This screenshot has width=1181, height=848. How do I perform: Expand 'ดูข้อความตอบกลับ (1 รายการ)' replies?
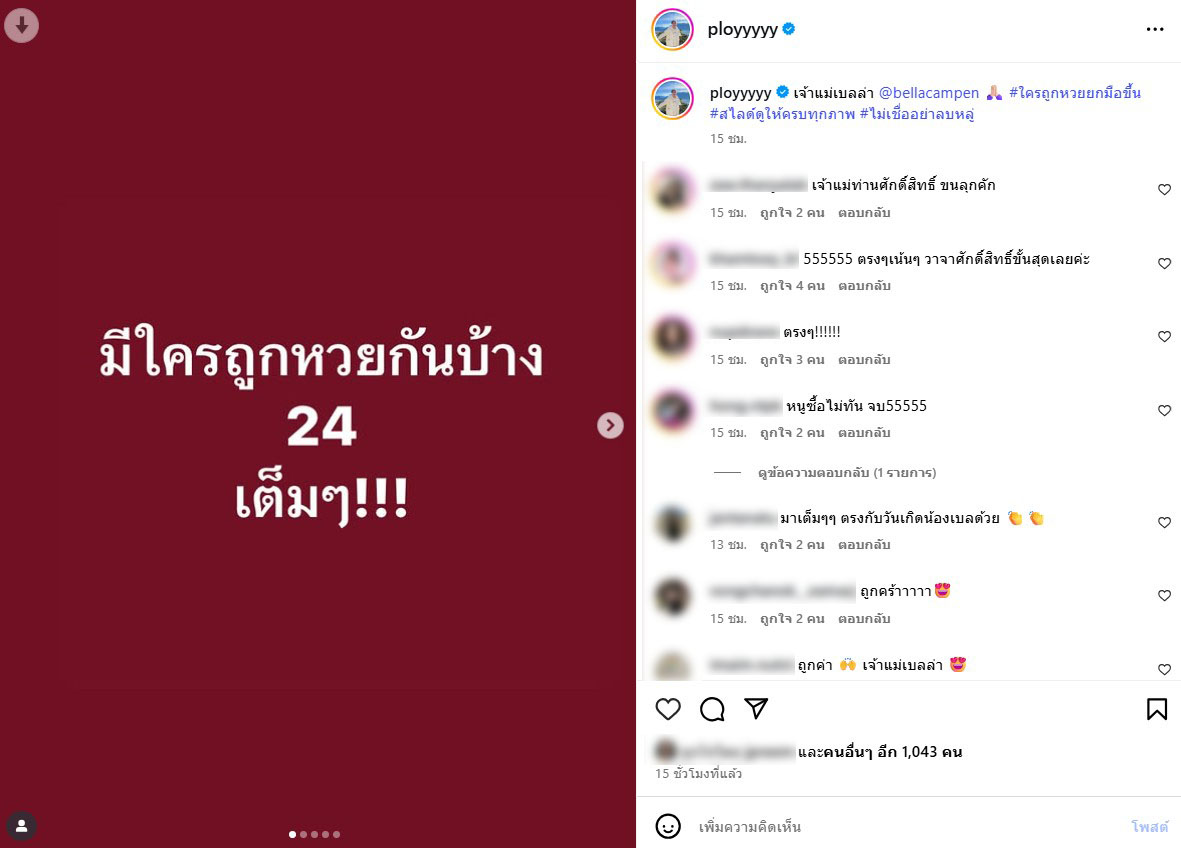[x=847, y=473]
